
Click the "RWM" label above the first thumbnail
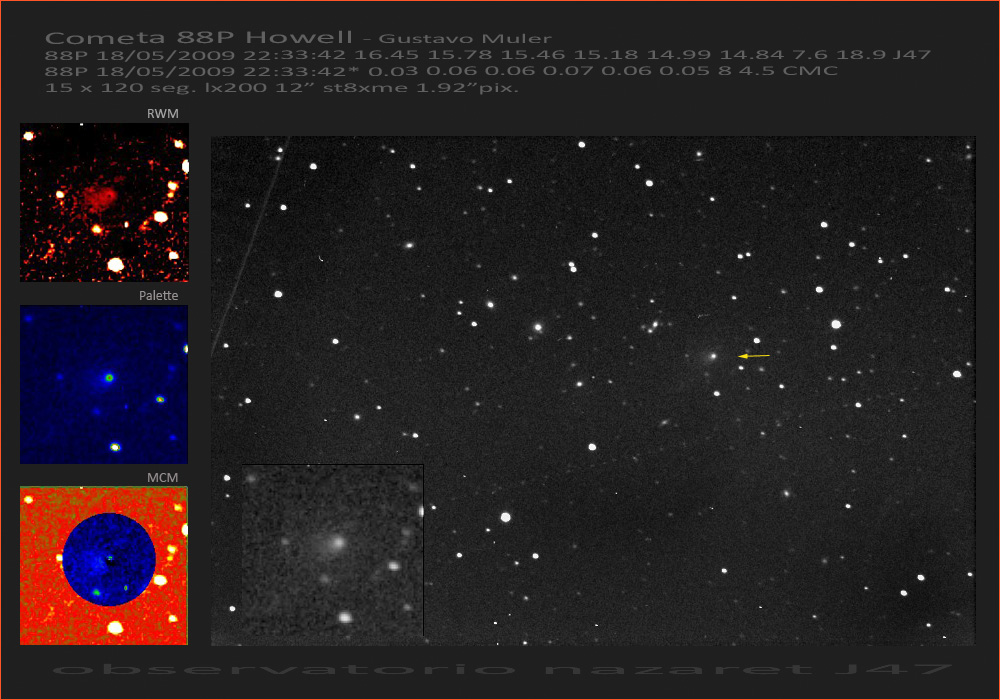[x=163, y=113]
